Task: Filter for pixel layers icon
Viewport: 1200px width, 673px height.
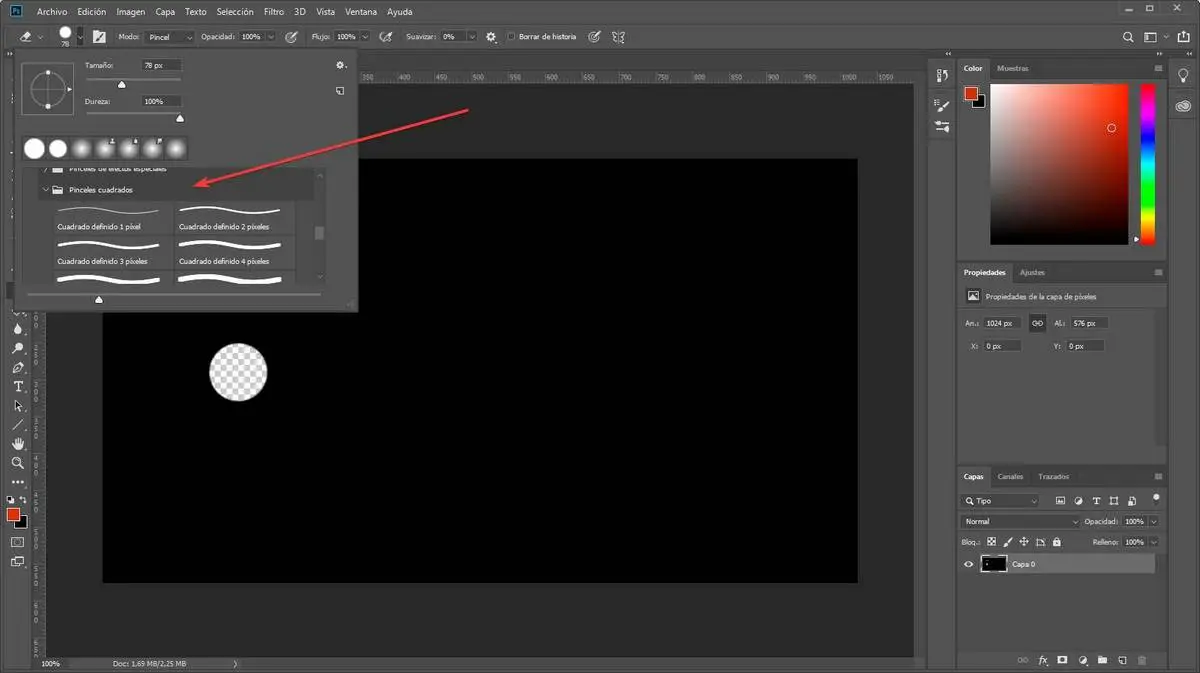Action: tap(1060, 501)
